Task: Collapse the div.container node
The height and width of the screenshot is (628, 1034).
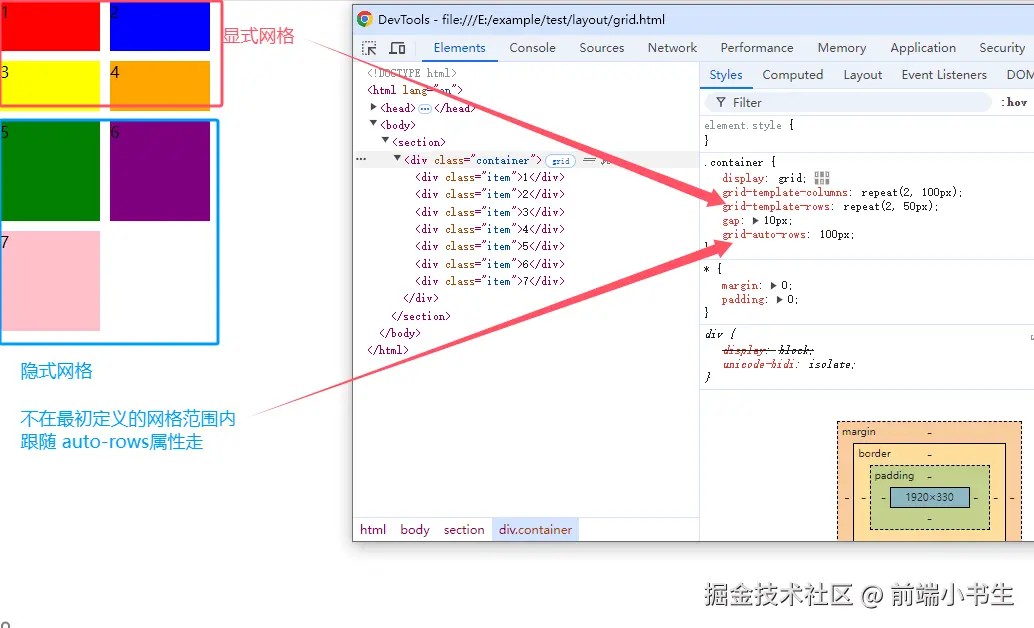Action: click(x=397, y=158)
